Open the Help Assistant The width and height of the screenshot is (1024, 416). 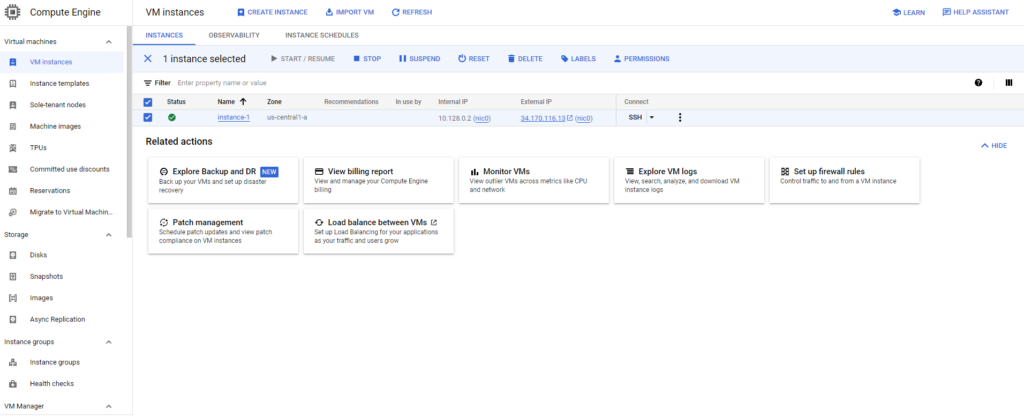[x=976, y=12]
